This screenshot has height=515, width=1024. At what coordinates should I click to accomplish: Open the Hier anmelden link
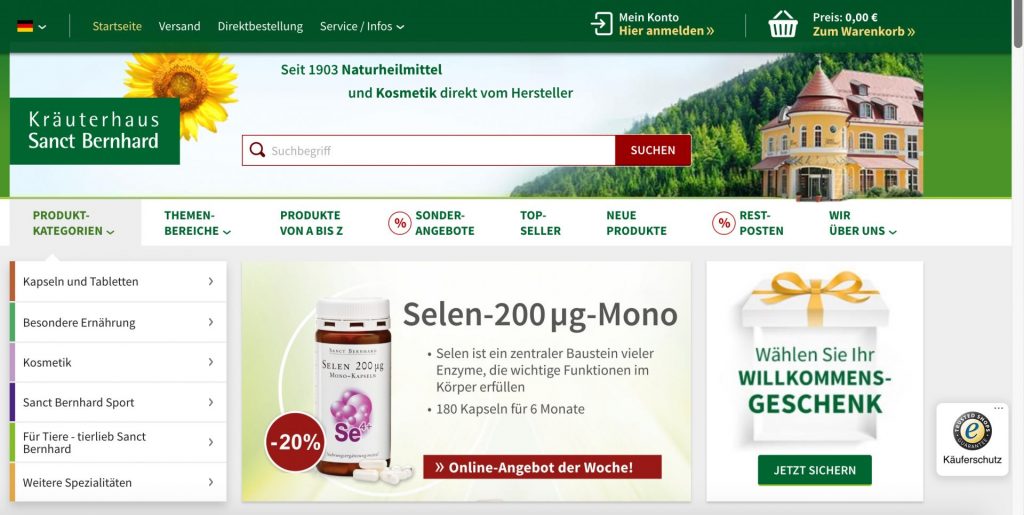point(666,31)
